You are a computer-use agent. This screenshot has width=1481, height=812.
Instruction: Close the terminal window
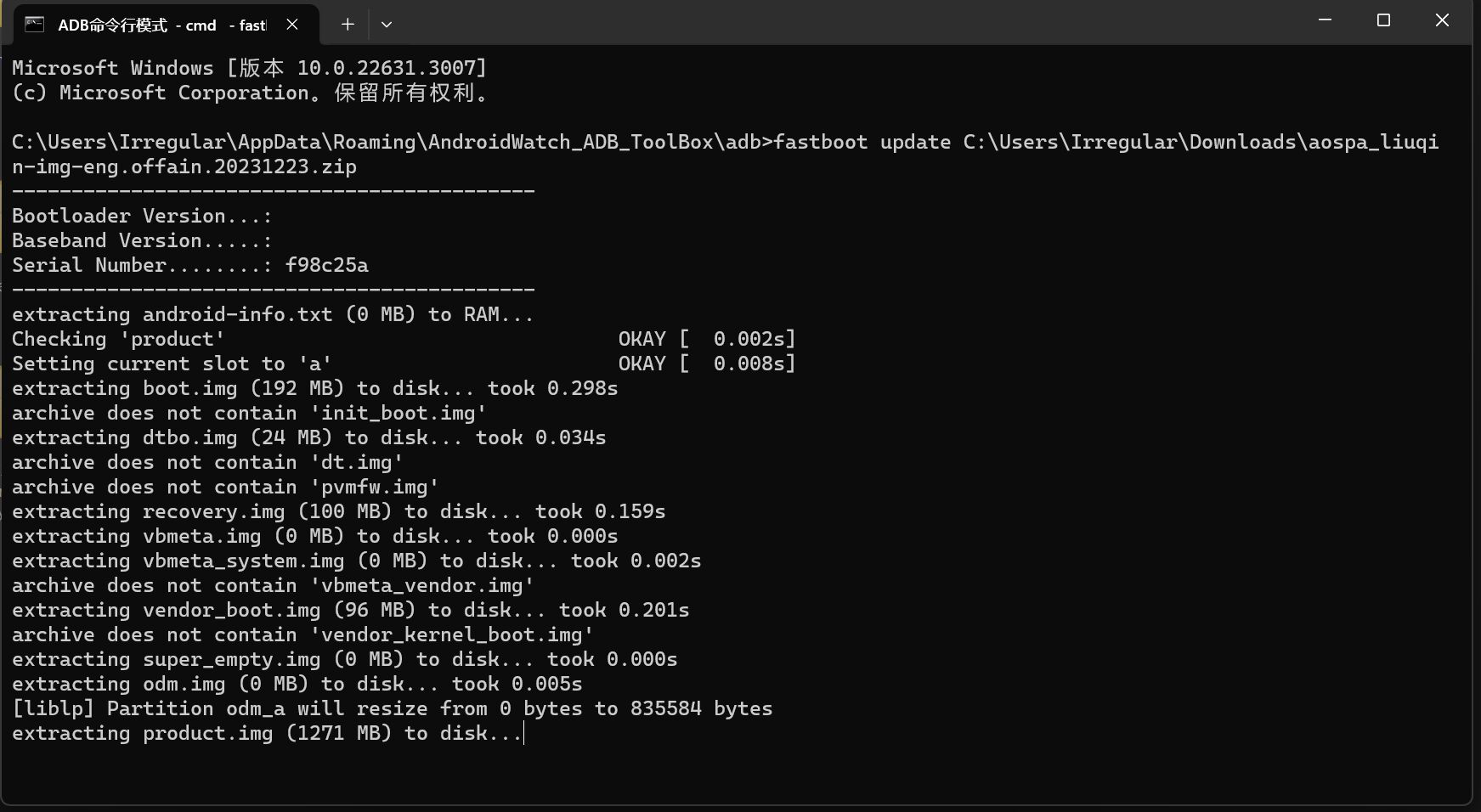pos(1442,20)
